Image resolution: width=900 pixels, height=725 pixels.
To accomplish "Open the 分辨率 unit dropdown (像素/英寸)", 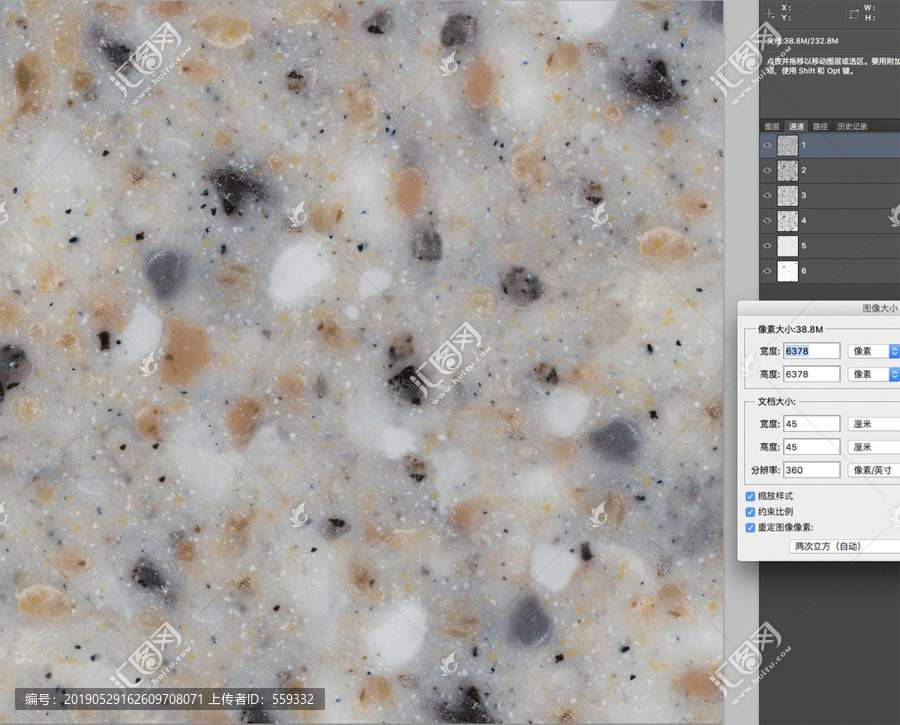I will coord(874,470).
